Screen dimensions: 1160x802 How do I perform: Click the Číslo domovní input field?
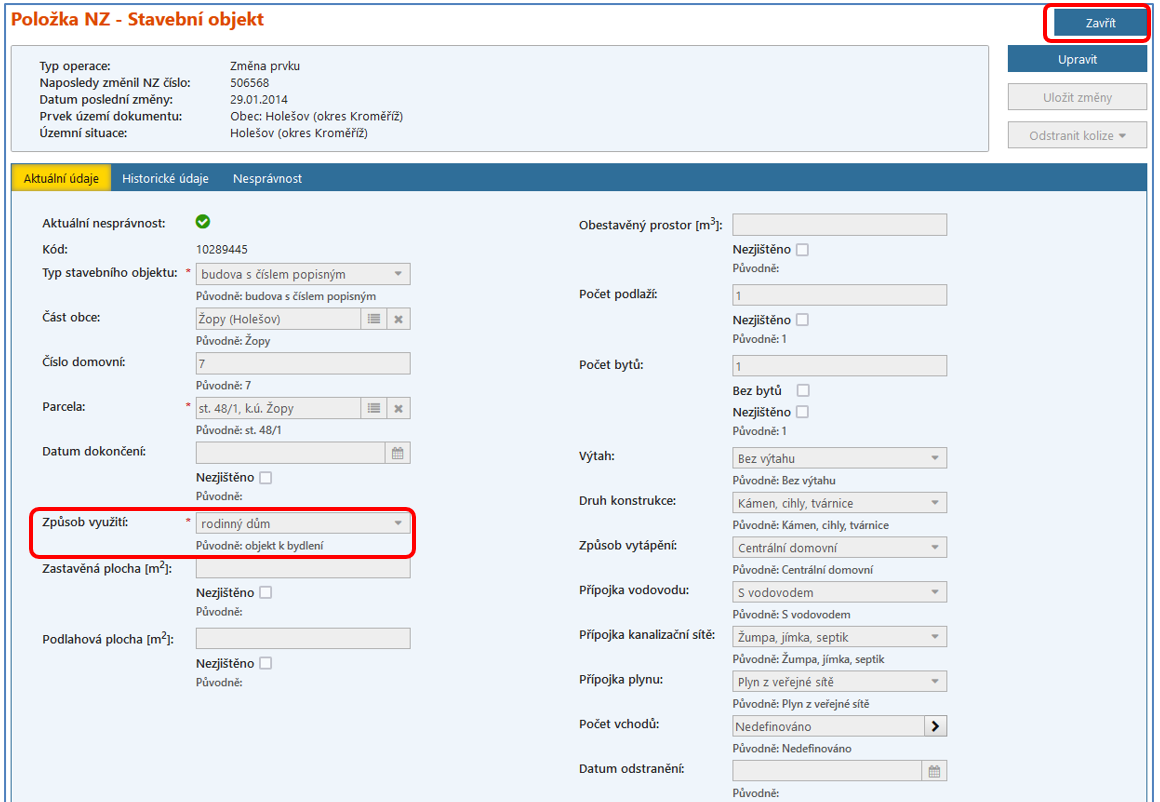pyautogui.click(x=303, y=364)
